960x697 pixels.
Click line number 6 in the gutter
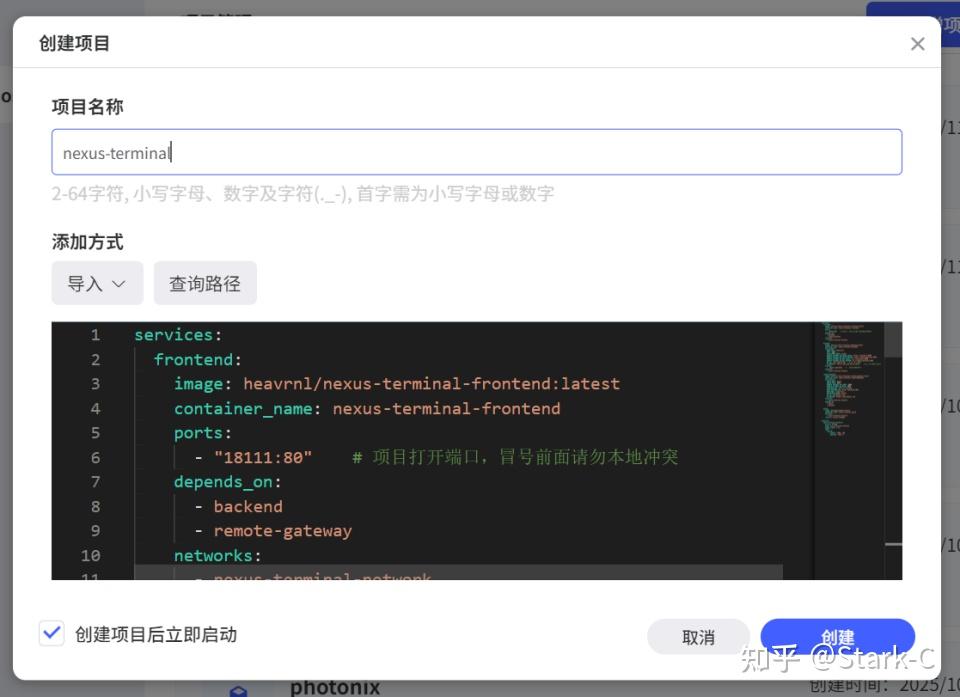tap(95, 457)
